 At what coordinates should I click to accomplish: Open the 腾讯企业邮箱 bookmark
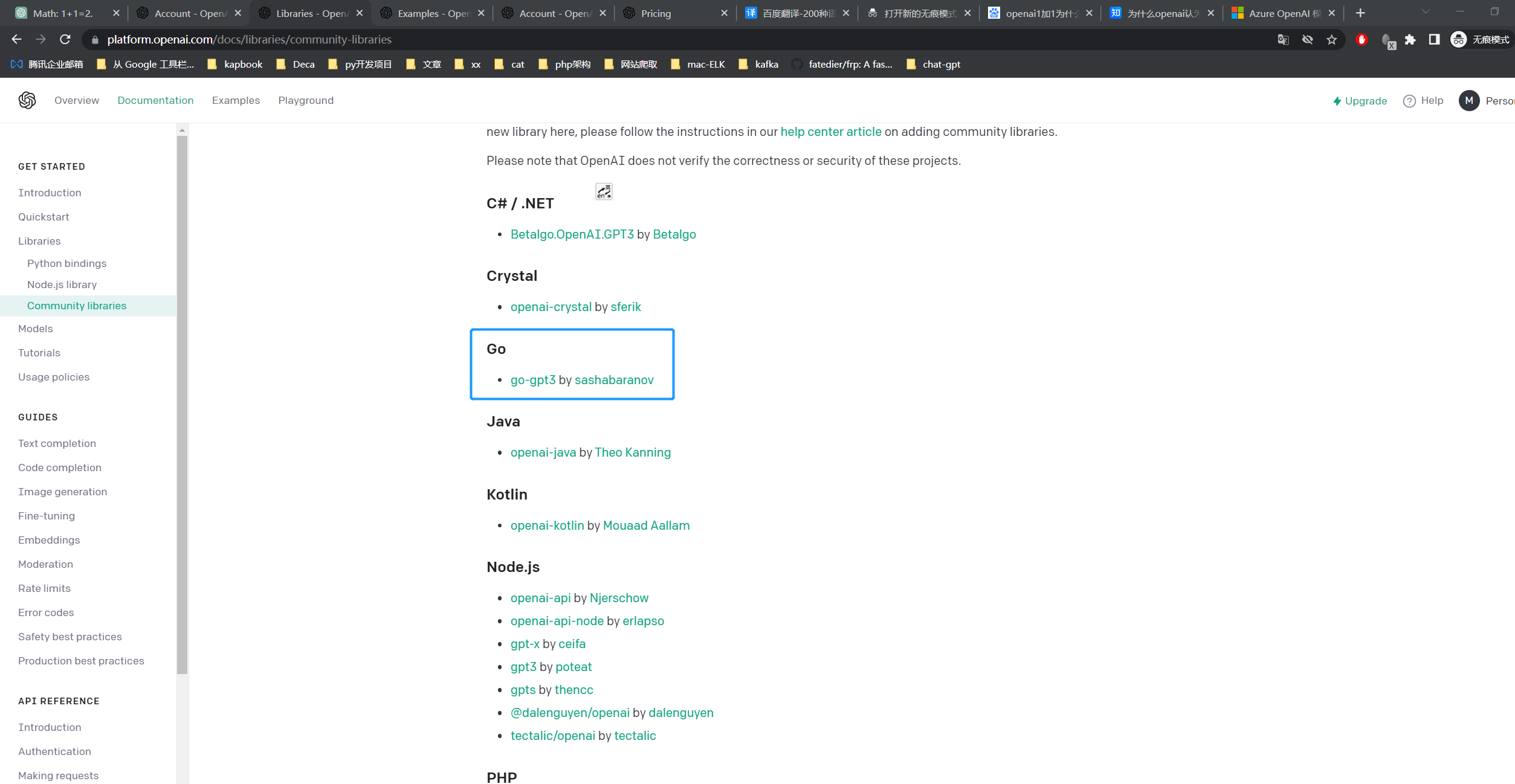[x=47, y=65]
